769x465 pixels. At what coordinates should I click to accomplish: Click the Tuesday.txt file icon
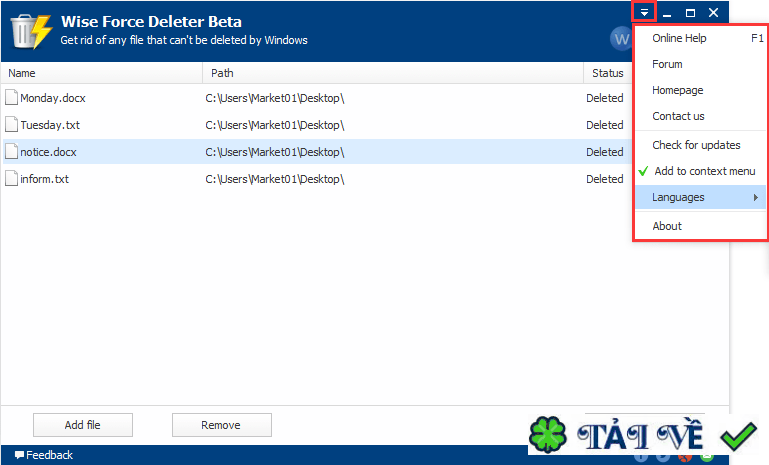coord(11,125)
